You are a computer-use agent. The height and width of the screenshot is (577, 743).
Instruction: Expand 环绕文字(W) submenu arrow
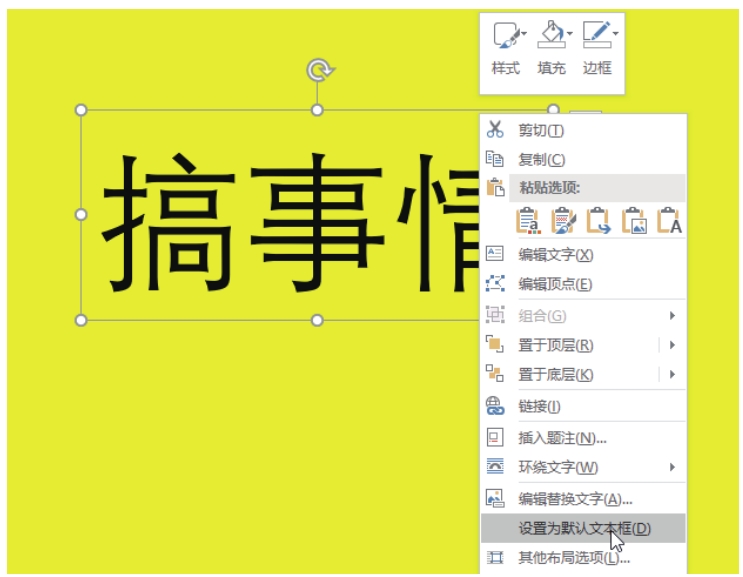tap(672, 467)
